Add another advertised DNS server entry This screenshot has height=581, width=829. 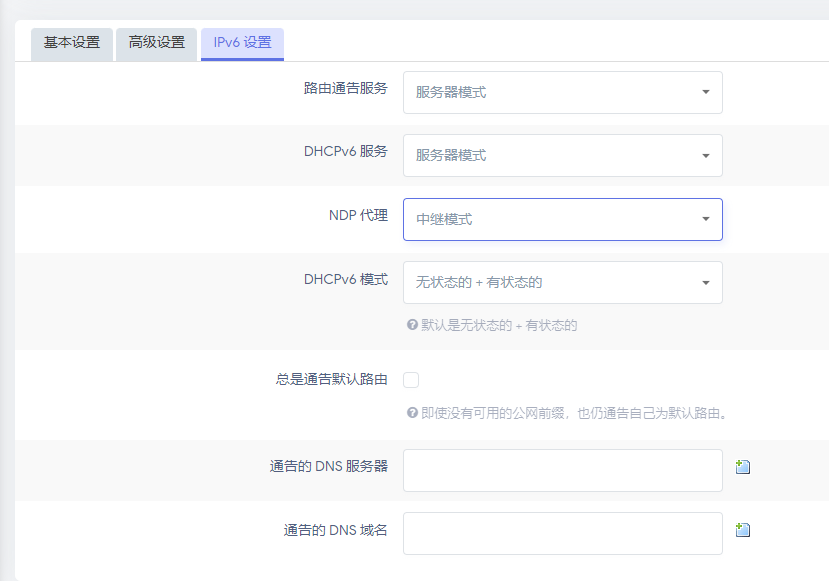coord(742,467)
